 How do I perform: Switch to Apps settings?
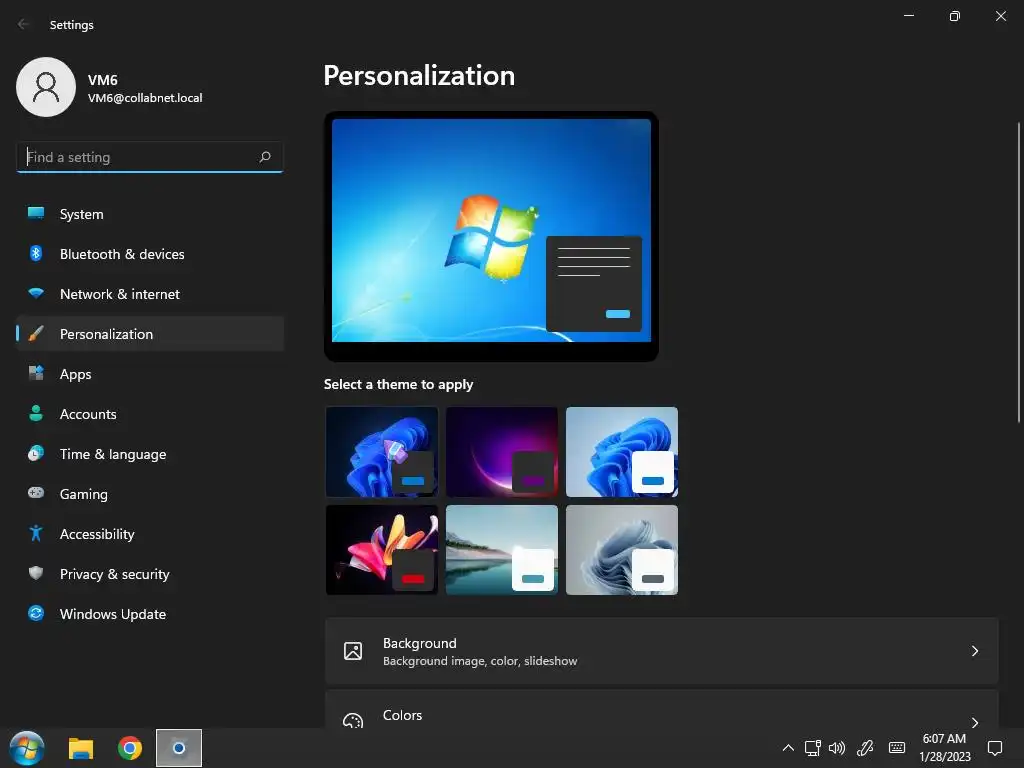(x=150, y=374)
